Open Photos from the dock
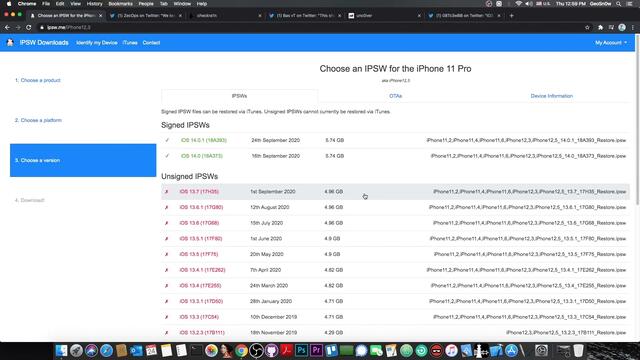Image resolution: width=640 pixels, height=360 pixels. [211, 351]
